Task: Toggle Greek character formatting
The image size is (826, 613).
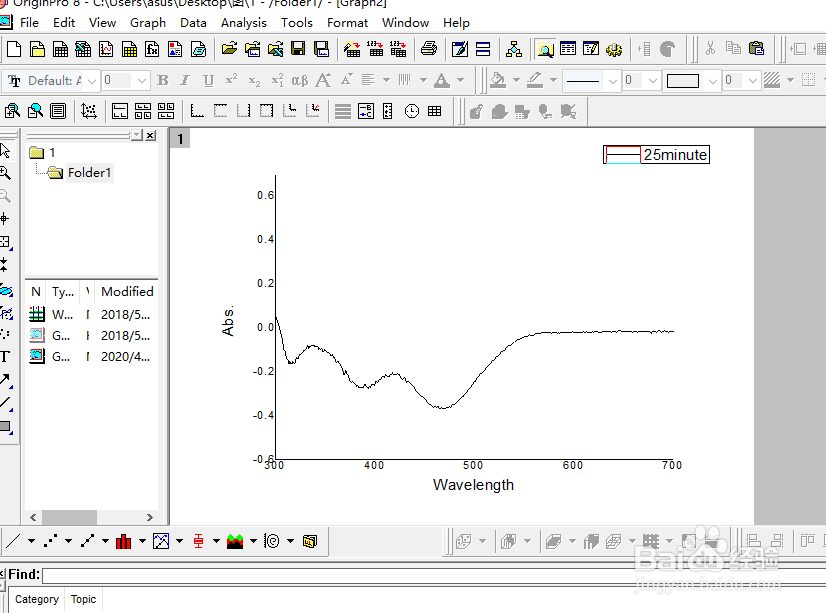Action: [300, 81]
